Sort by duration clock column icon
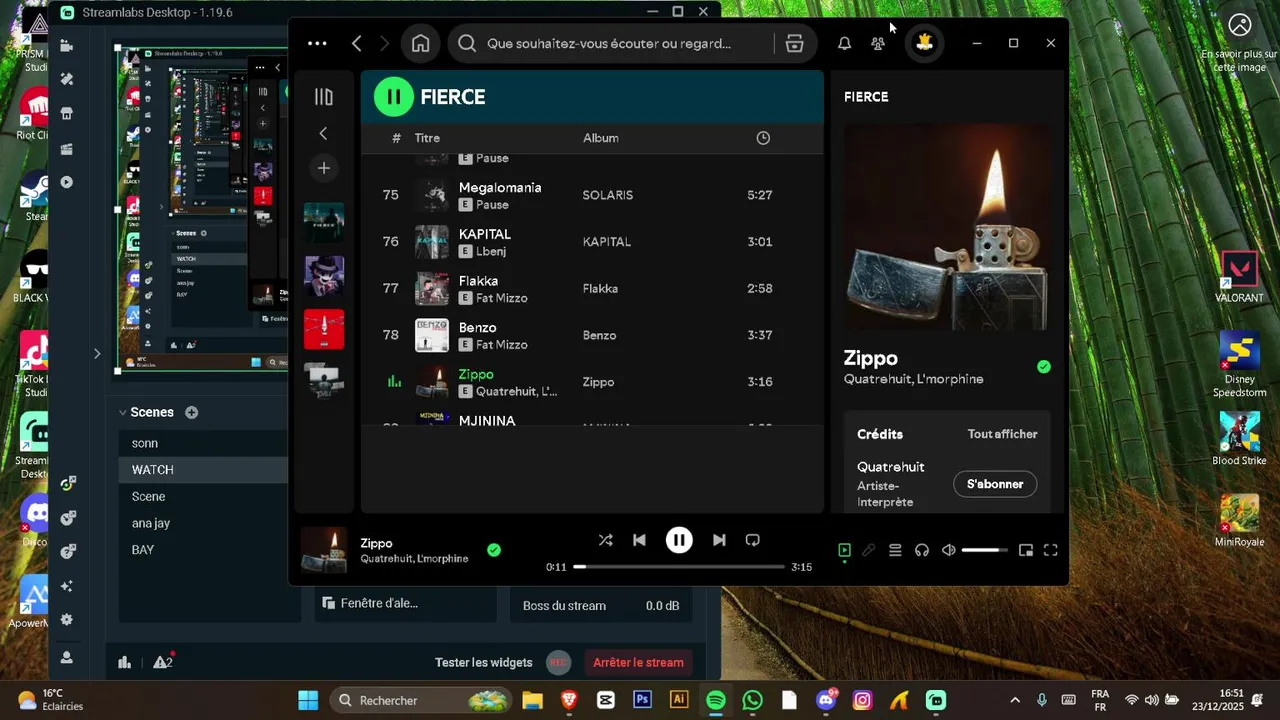 pos(763,138)
